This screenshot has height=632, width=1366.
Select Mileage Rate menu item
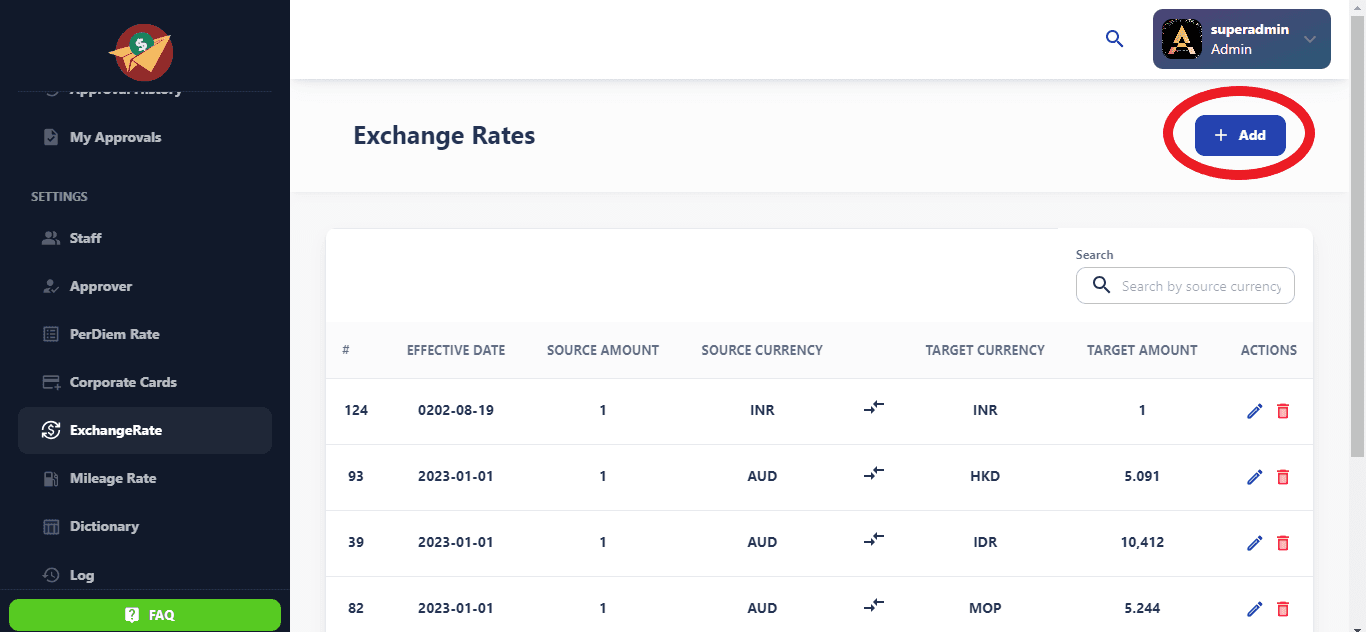click(112, 478)
